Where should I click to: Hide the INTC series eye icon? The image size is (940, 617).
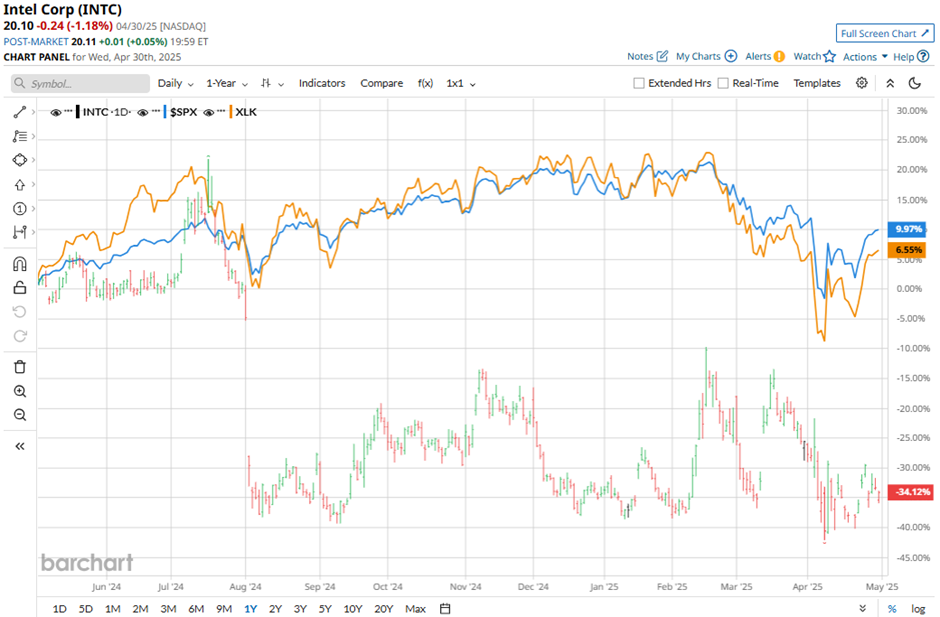coord(56,112)
